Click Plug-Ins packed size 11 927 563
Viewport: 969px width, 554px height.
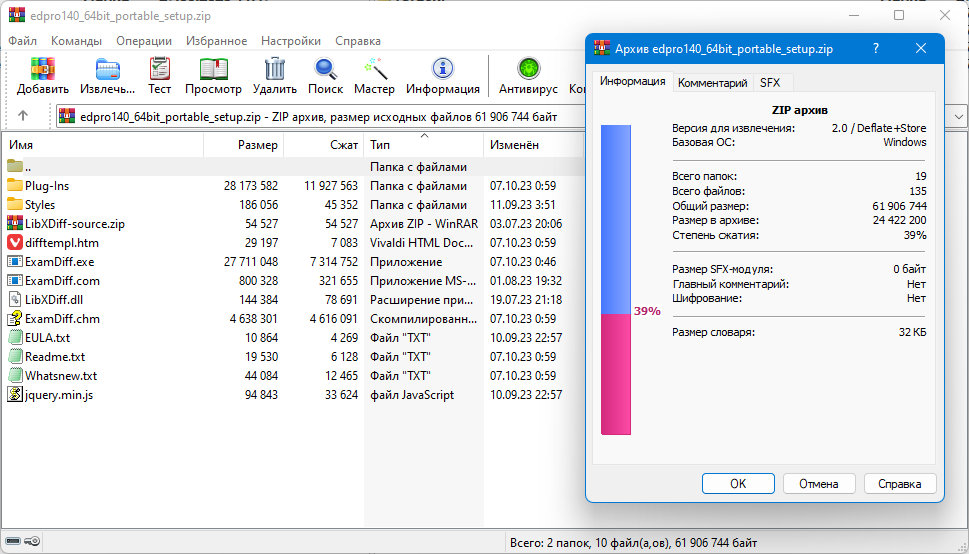[x=331, y=185]
